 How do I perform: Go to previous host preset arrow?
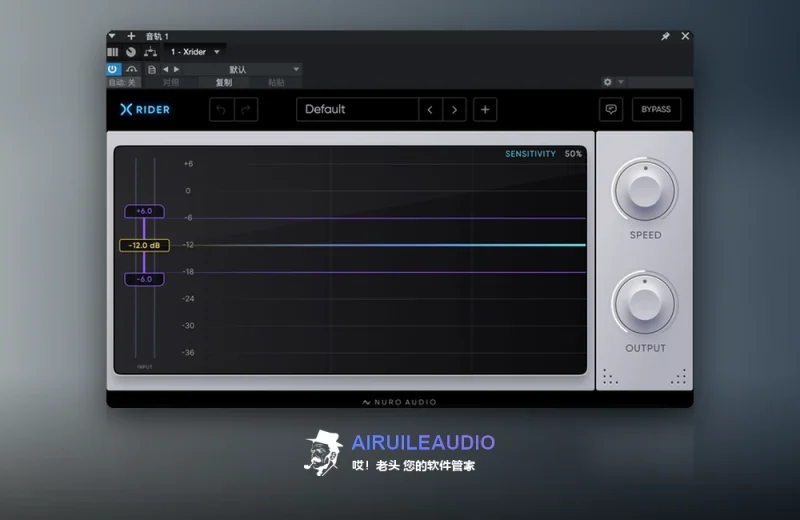[165, 69]
